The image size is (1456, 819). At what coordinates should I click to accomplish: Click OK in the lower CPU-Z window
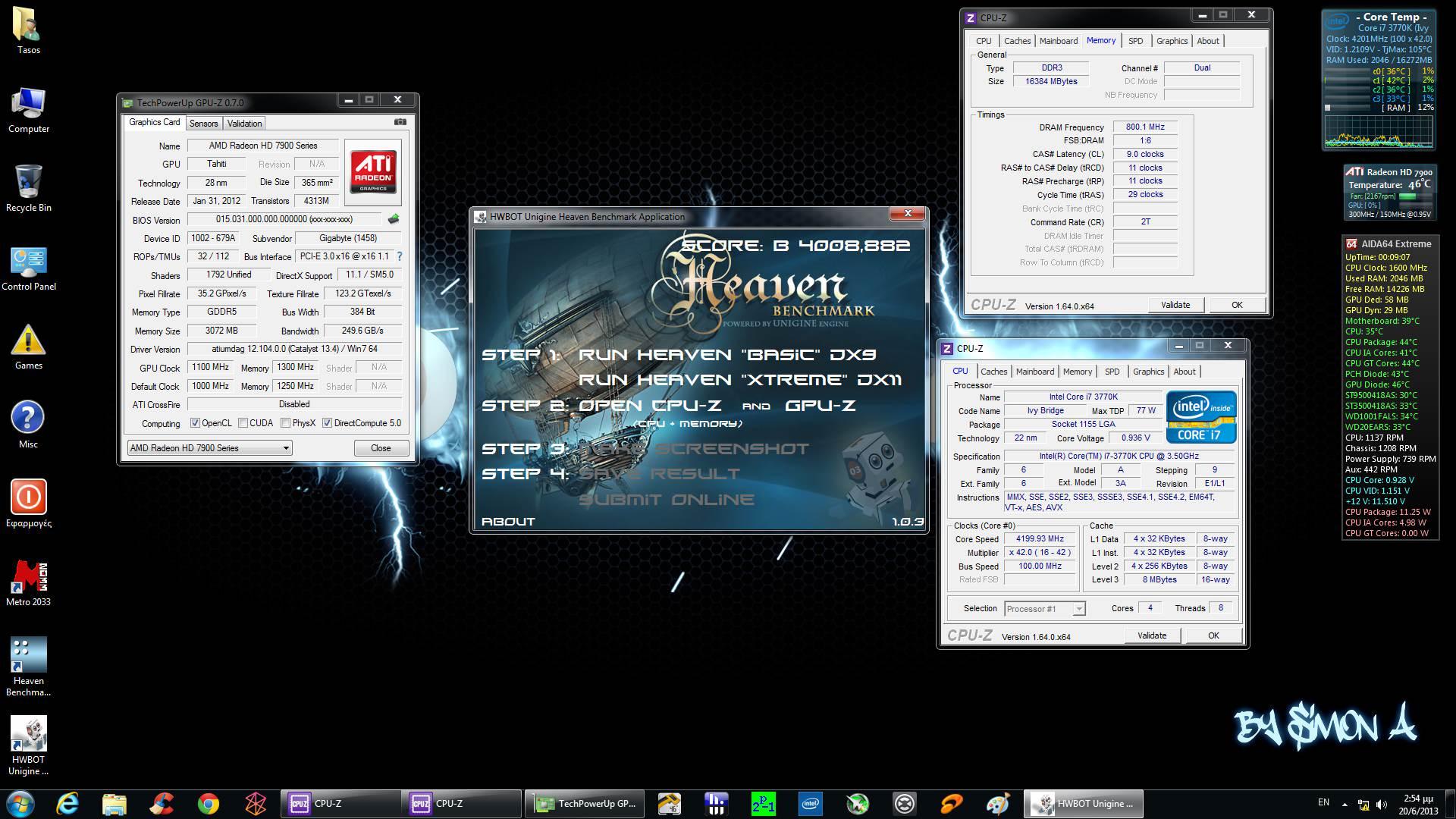tap(1213, 635)
